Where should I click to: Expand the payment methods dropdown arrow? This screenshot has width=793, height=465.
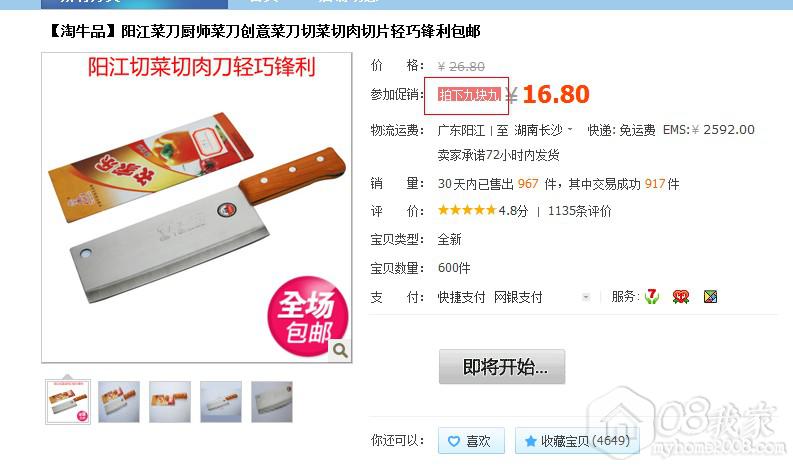[x=586, y=297]
